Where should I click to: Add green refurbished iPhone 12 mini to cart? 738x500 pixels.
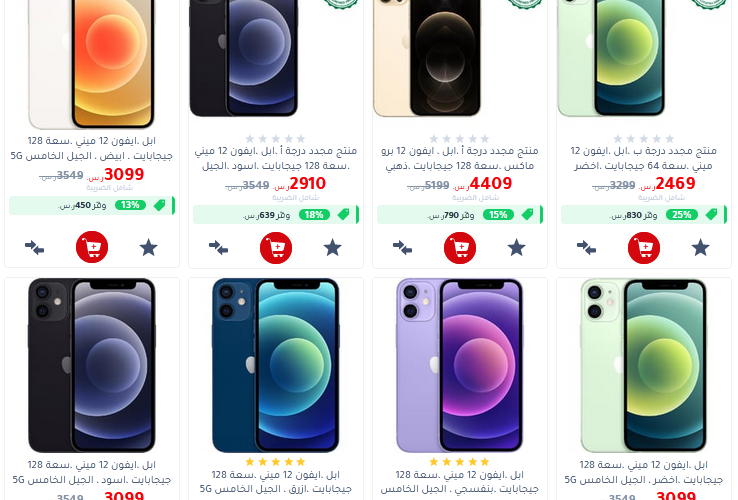pos(644,248)
